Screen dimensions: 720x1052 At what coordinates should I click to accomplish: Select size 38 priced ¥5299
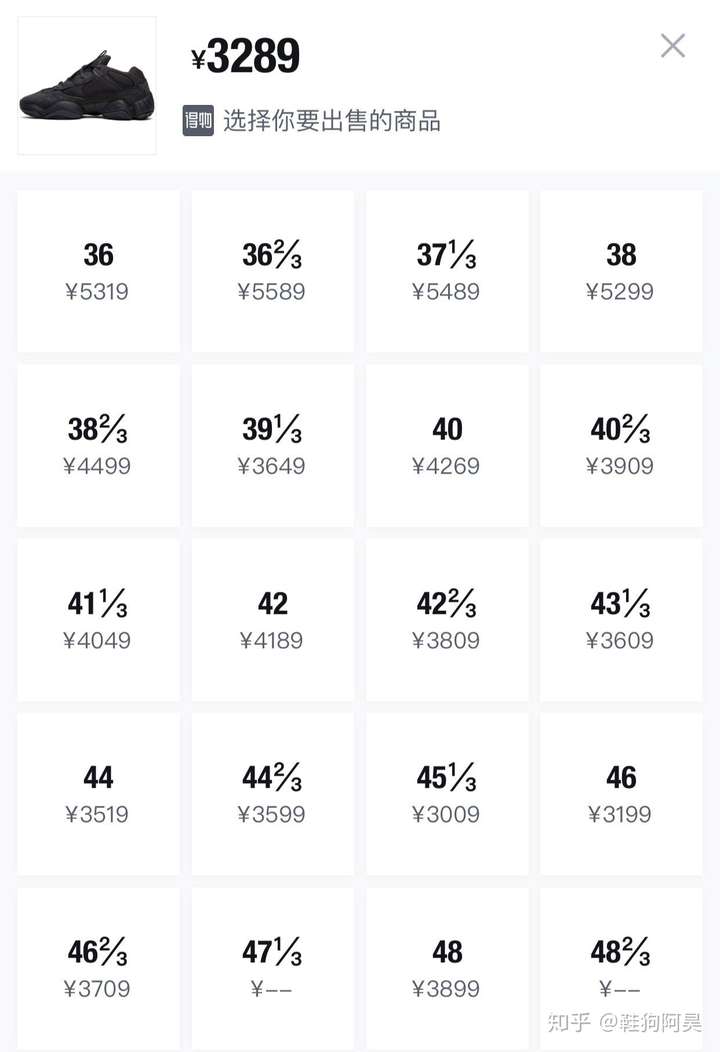(x=621, y=271)
